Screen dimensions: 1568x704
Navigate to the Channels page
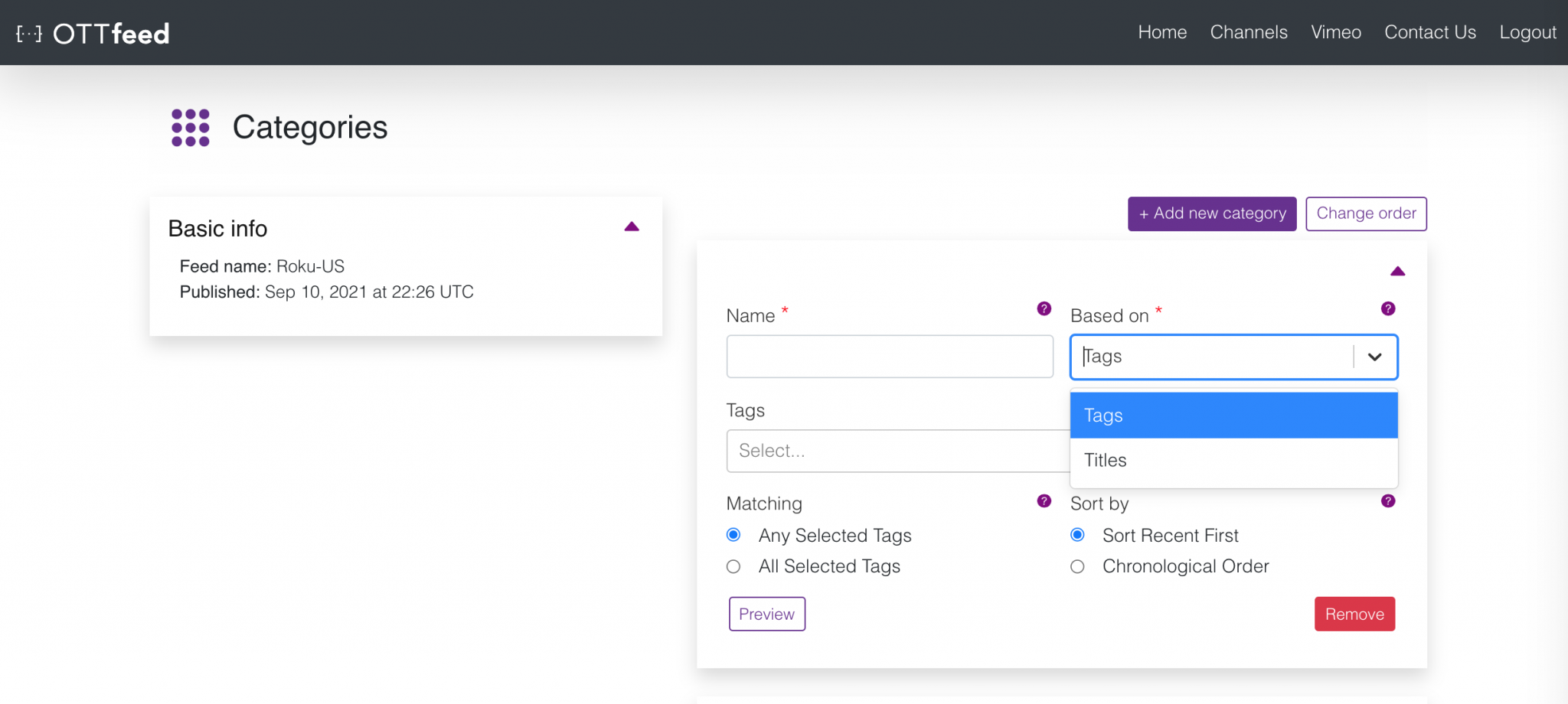pyautogui.click(x=1249, y=32)
